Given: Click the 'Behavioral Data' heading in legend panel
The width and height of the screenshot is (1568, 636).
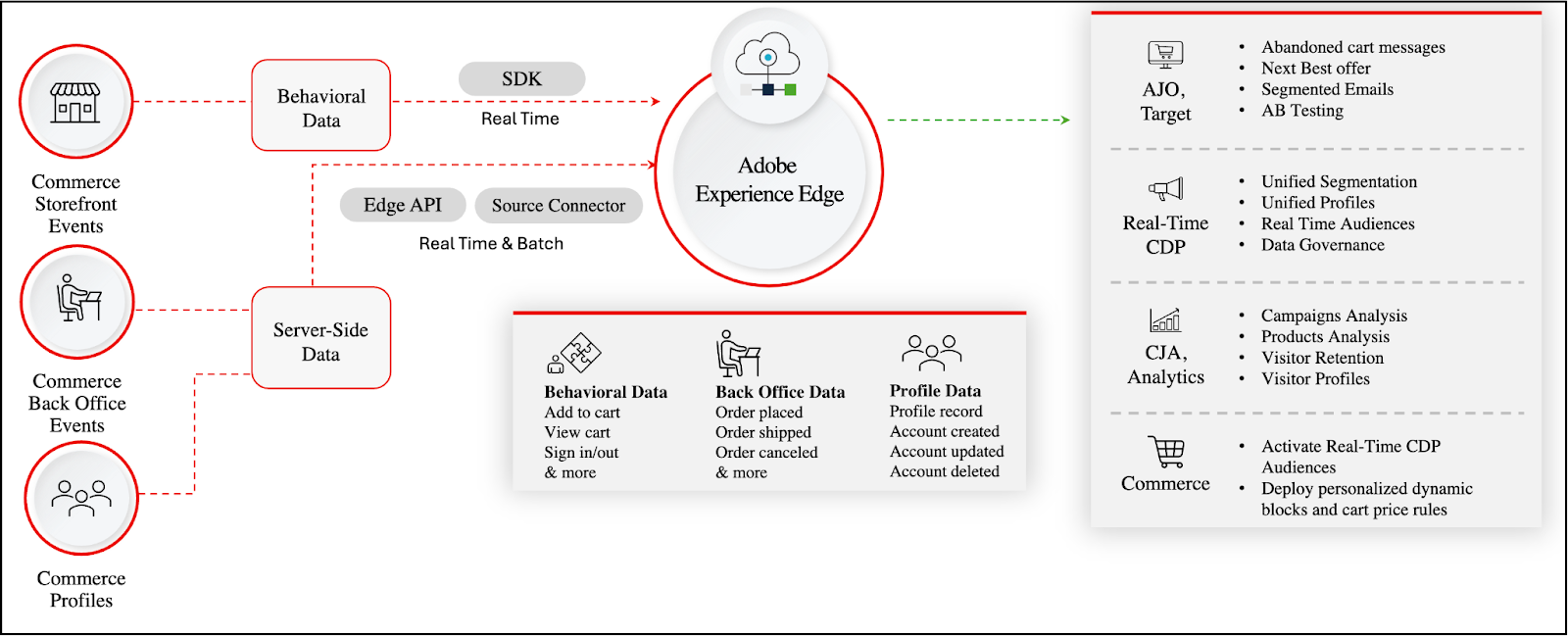Looking at the screenshot, I should (606, 392).
